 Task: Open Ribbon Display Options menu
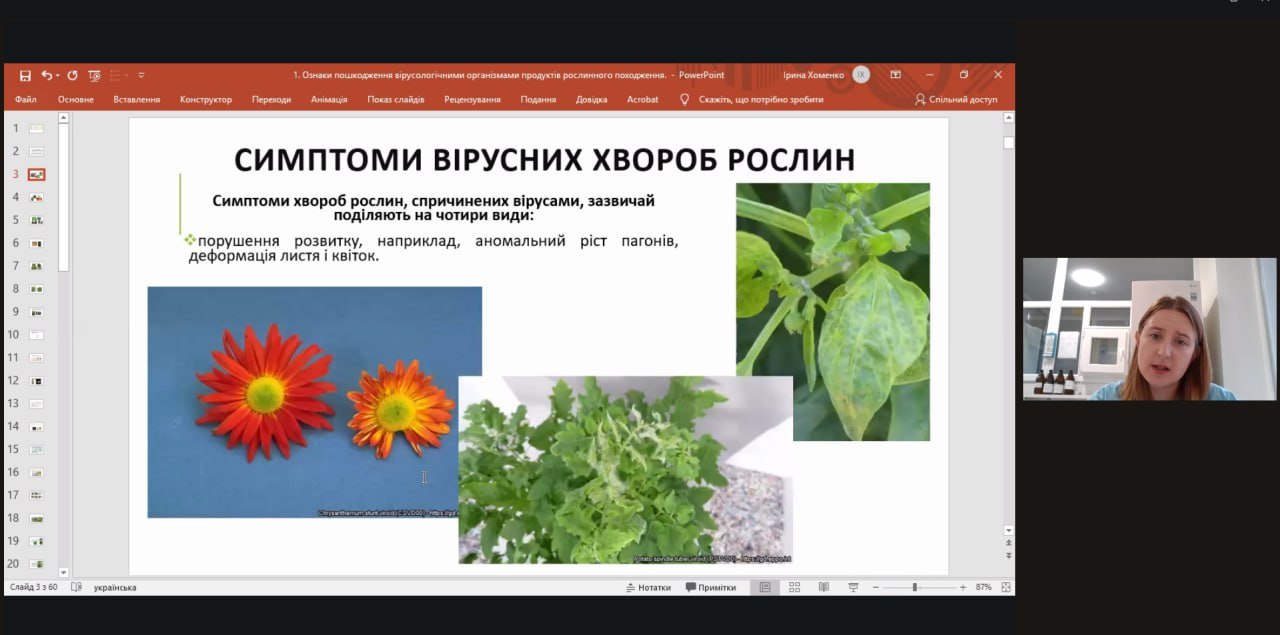895,75
